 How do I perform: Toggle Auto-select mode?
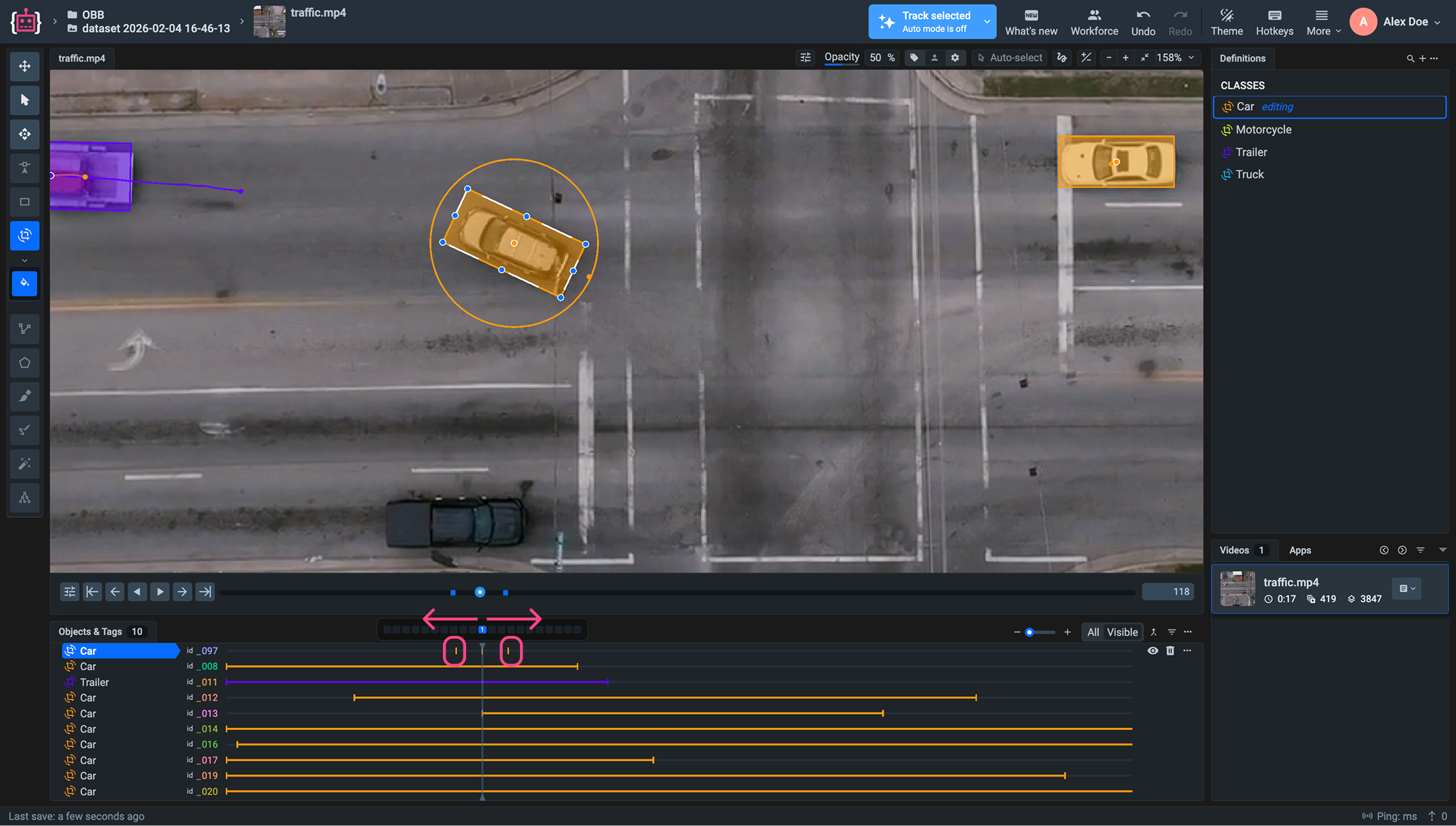1009,58
